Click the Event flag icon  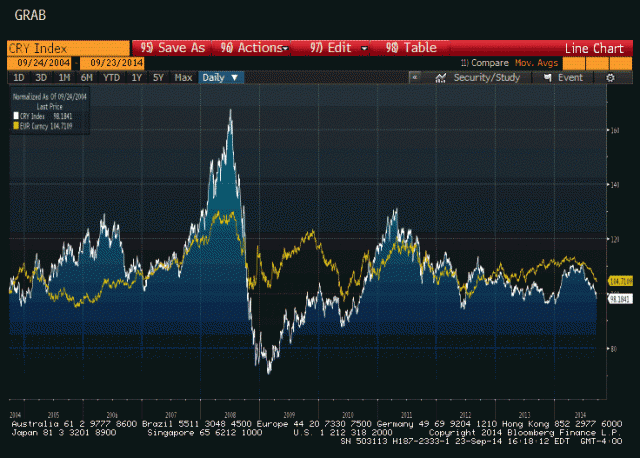click(x=550, y=77)
